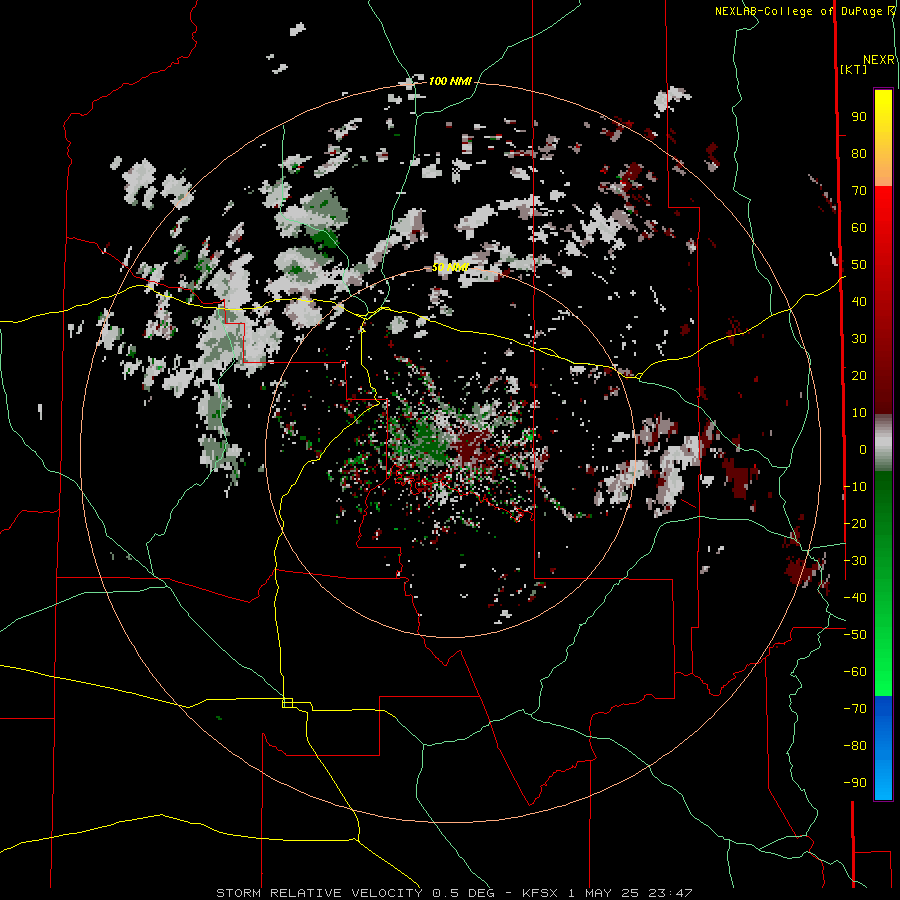The image size is (900, 900).
Task: Click the -30 value on the velocity scale
Action: 855,561
